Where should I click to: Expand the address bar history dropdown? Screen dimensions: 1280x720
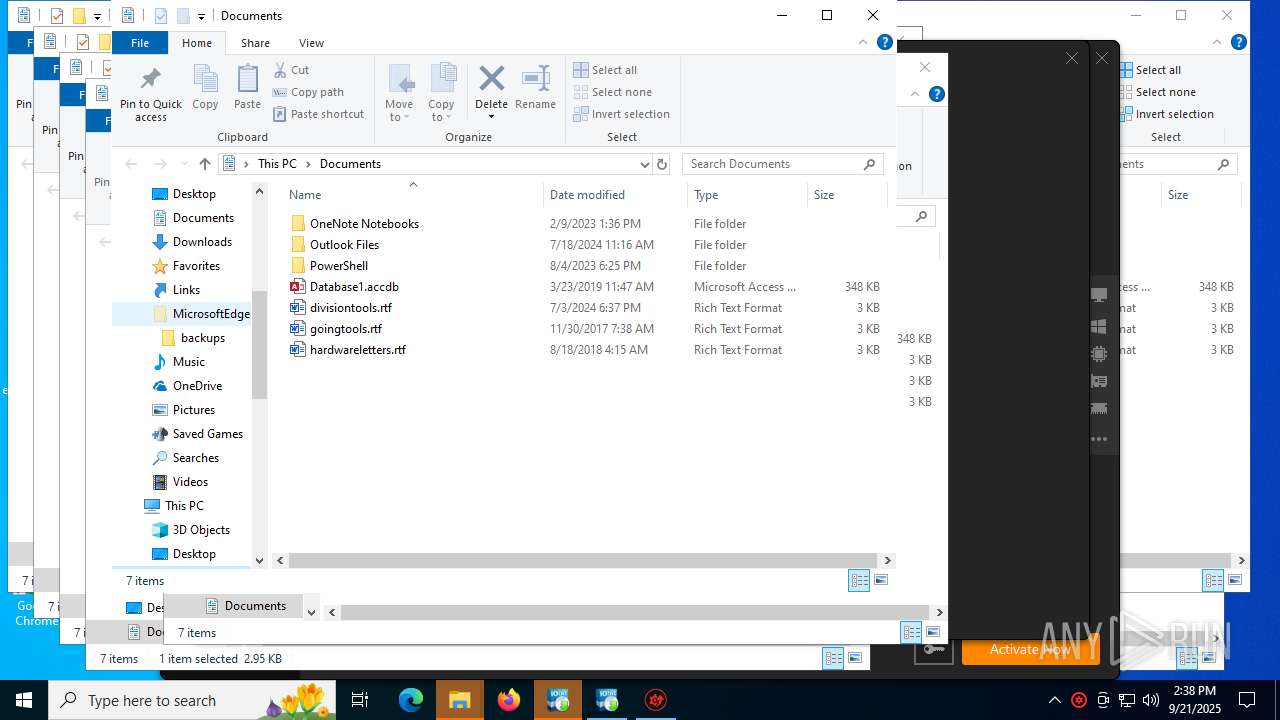click(x=644, y=164)
